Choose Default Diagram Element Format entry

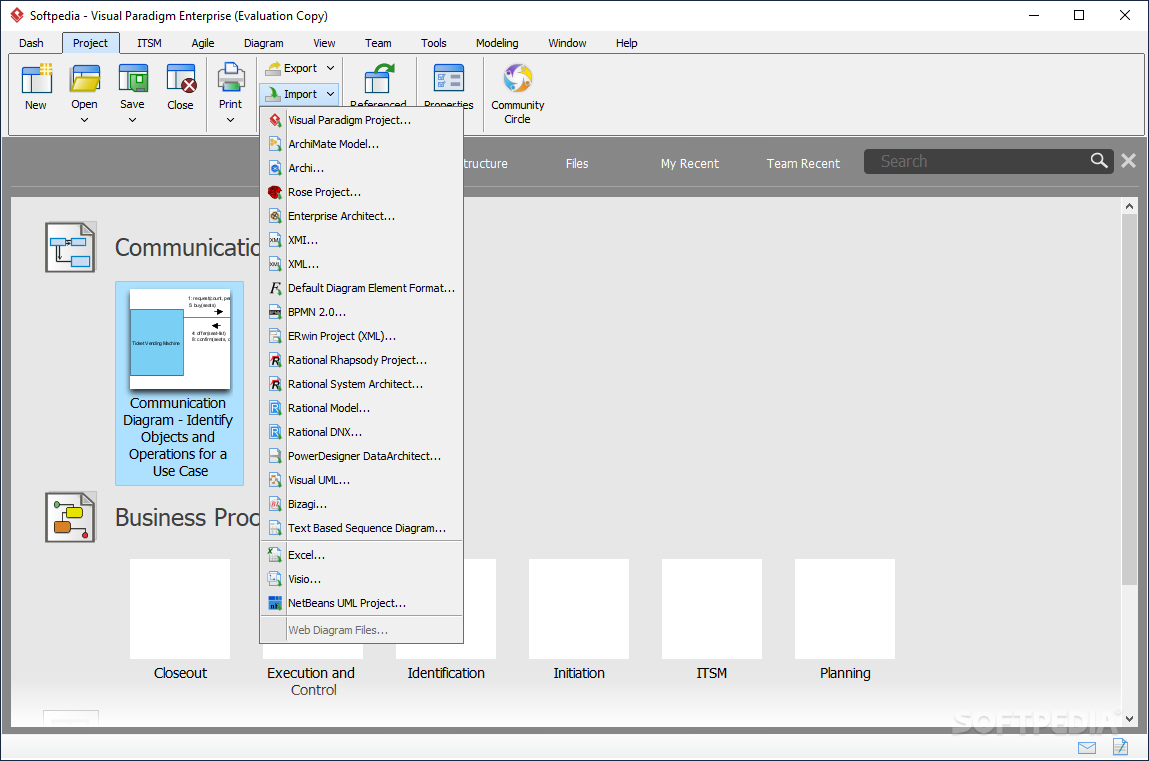[361, 289]
